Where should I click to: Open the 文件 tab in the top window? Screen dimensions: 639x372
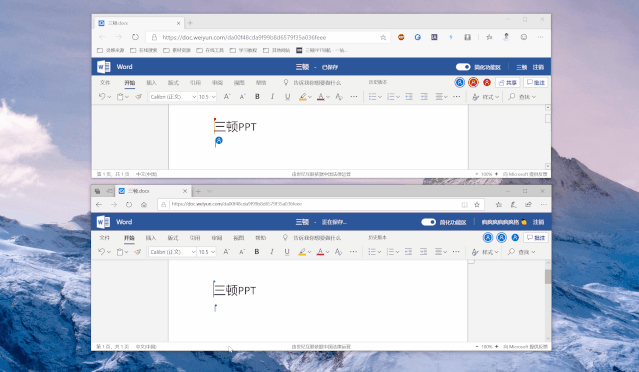105,83
